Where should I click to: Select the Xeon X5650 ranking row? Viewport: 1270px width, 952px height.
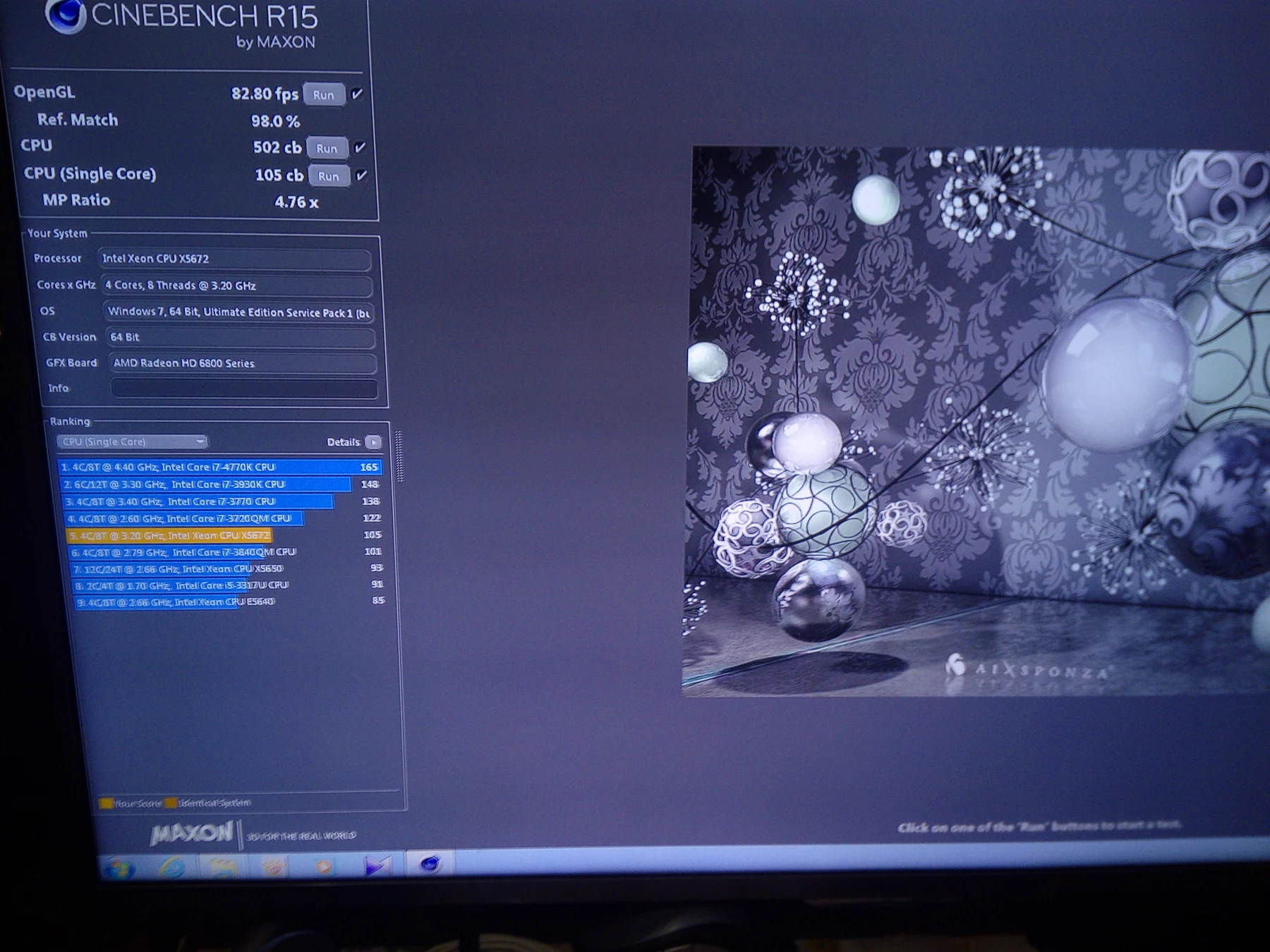pos(228,568)
